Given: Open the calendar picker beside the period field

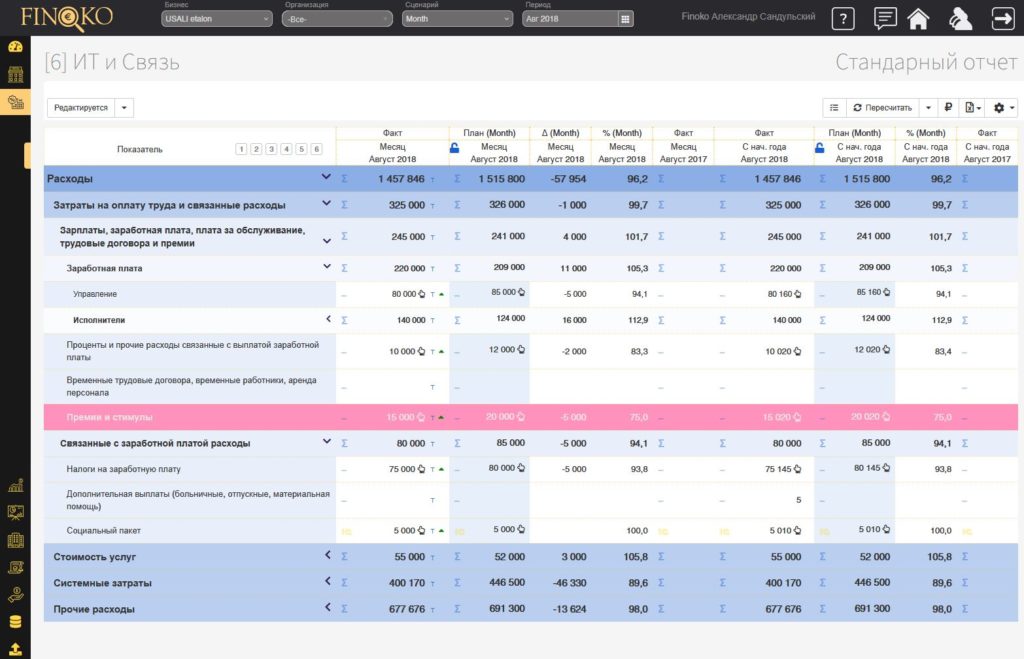Looking at the screenshot, I should [626, 19].
